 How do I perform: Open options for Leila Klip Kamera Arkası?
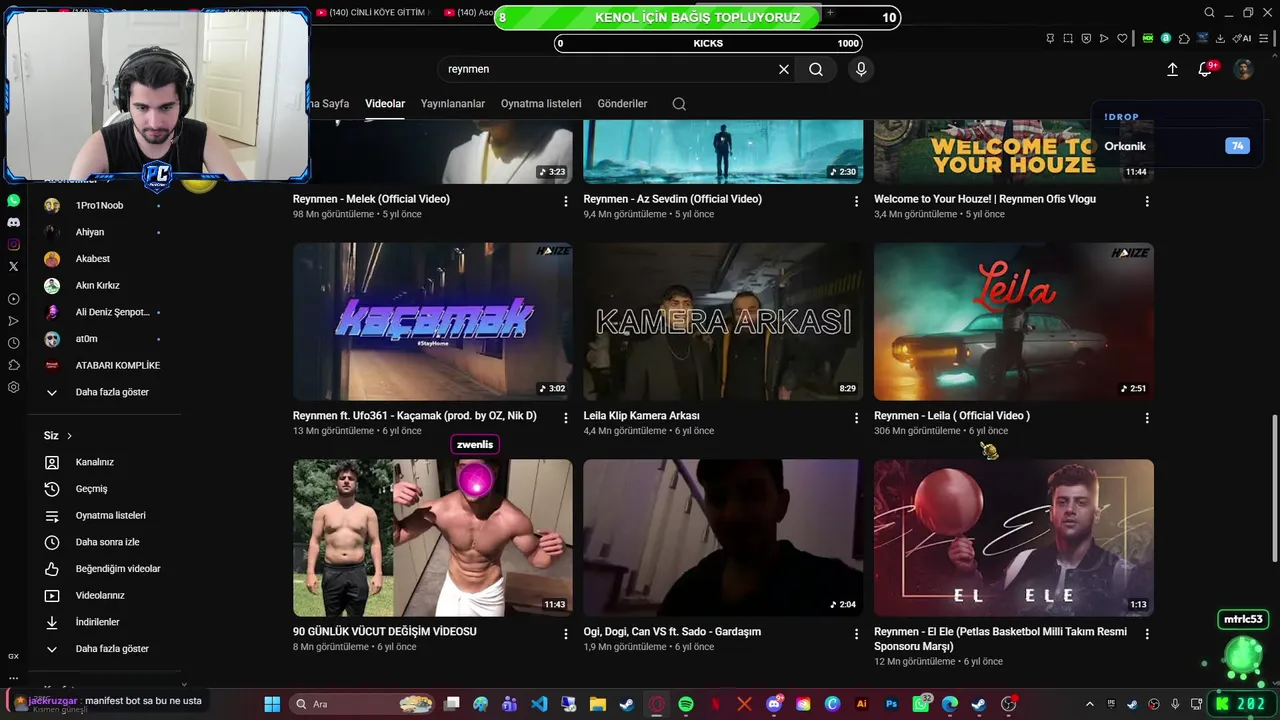[x=856, y=418]
